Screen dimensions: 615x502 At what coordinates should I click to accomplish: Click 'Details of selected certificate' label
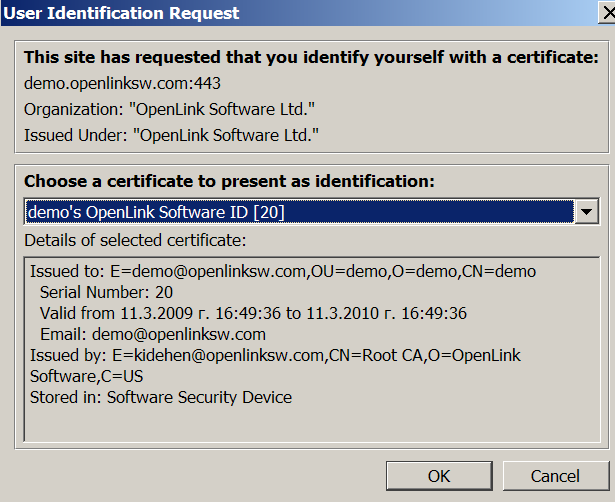click(x=134, y=240)
